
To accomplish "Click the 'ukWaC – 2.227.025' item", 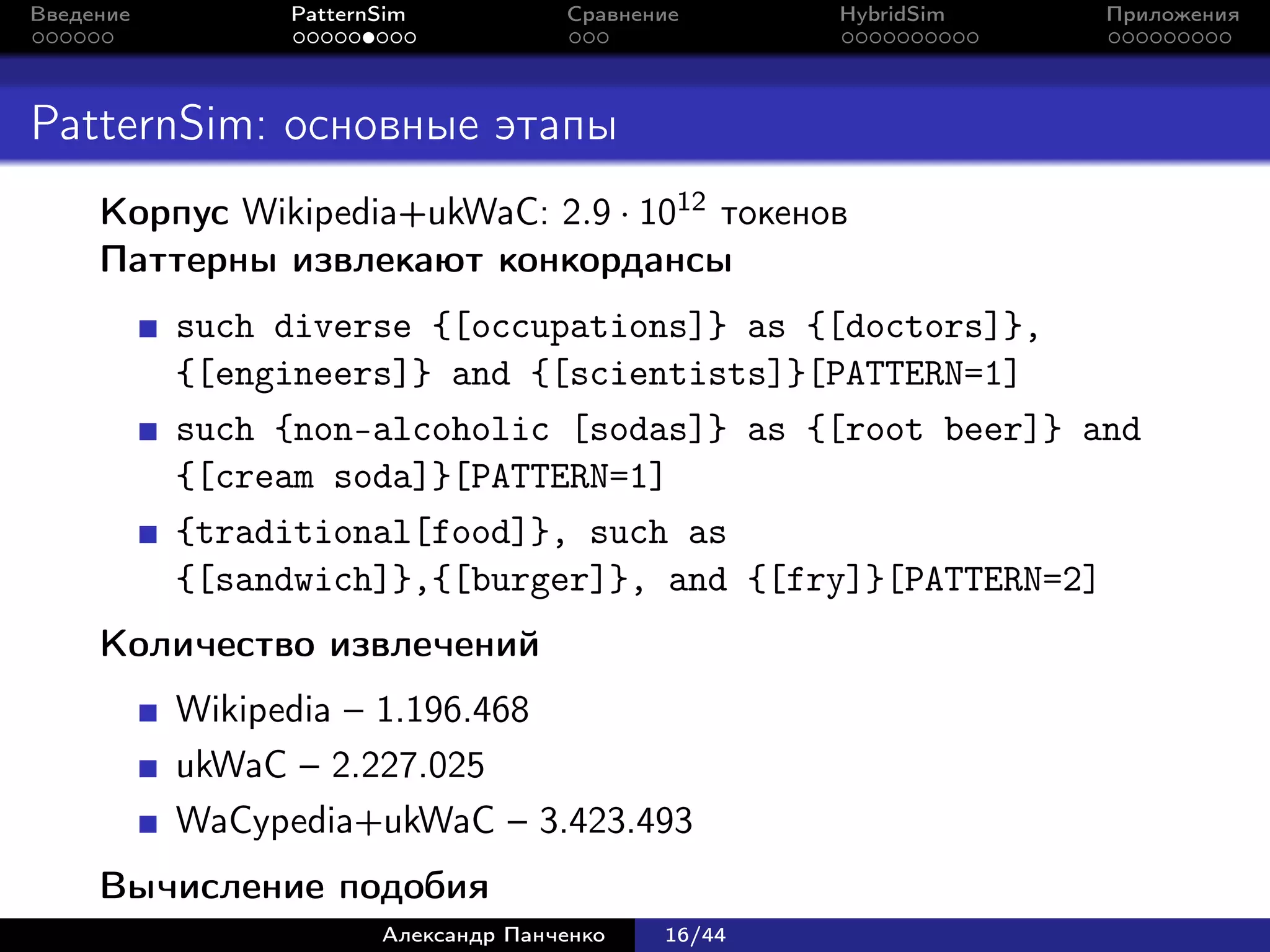I will [x=330, y=765].
